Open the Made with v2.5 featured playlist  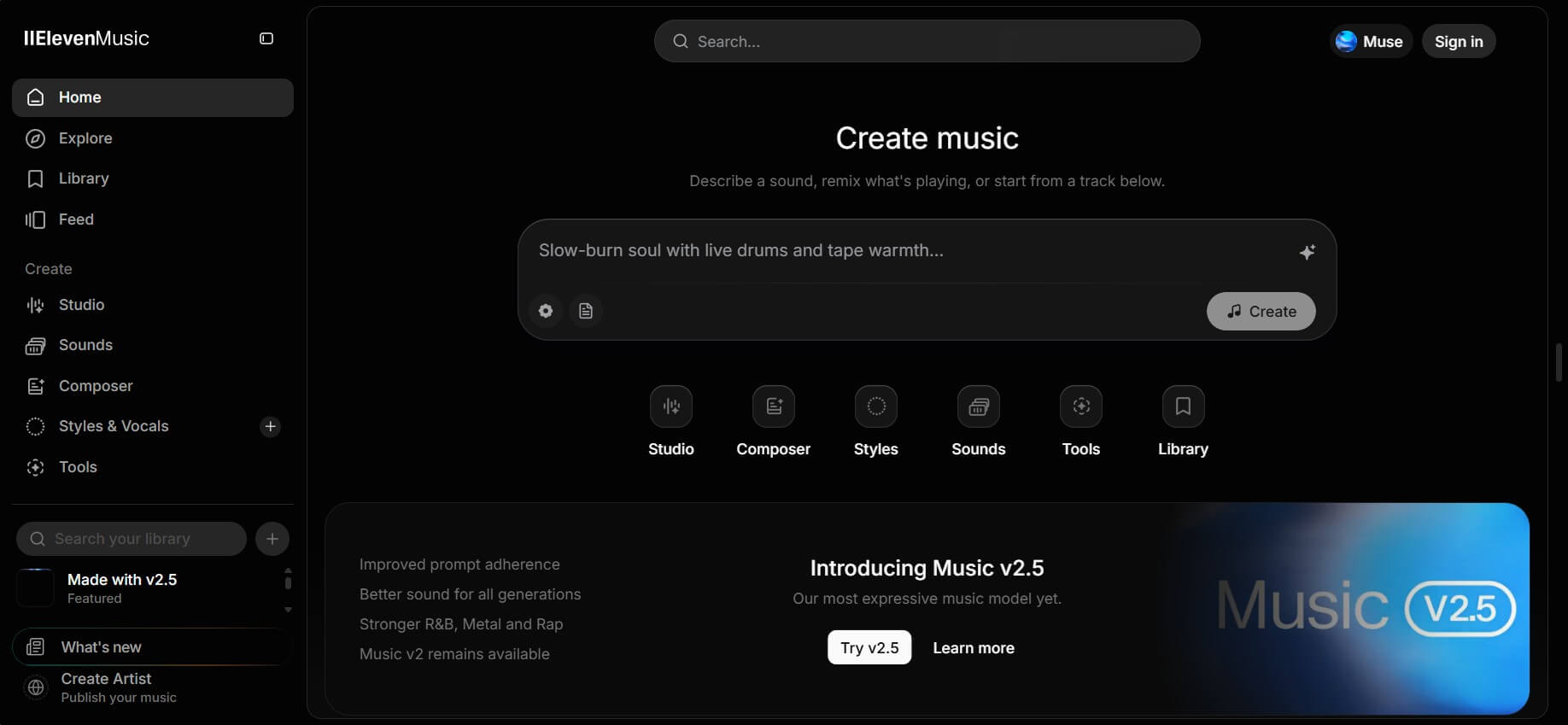[145, 588]
